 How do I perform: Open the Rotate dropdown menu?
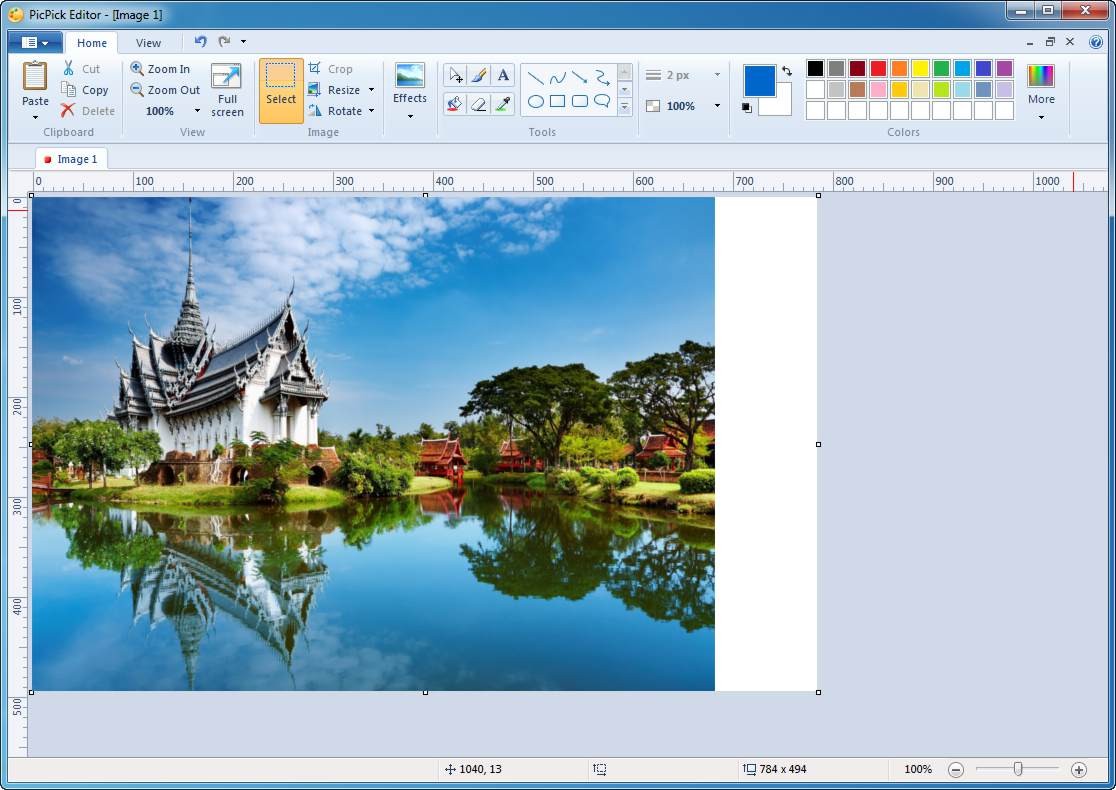click(370, 111)
